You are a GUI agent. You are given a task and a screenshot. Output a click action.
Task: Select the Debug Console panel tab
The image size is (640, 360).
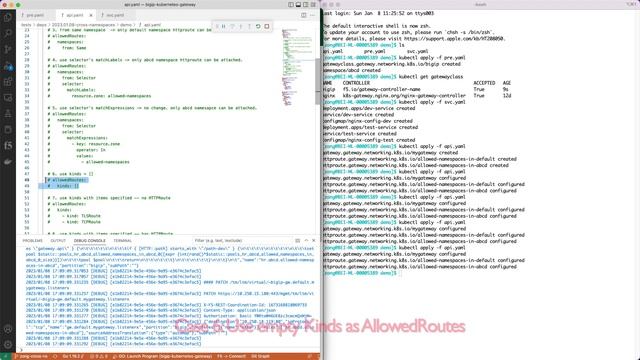coord(89,241)
